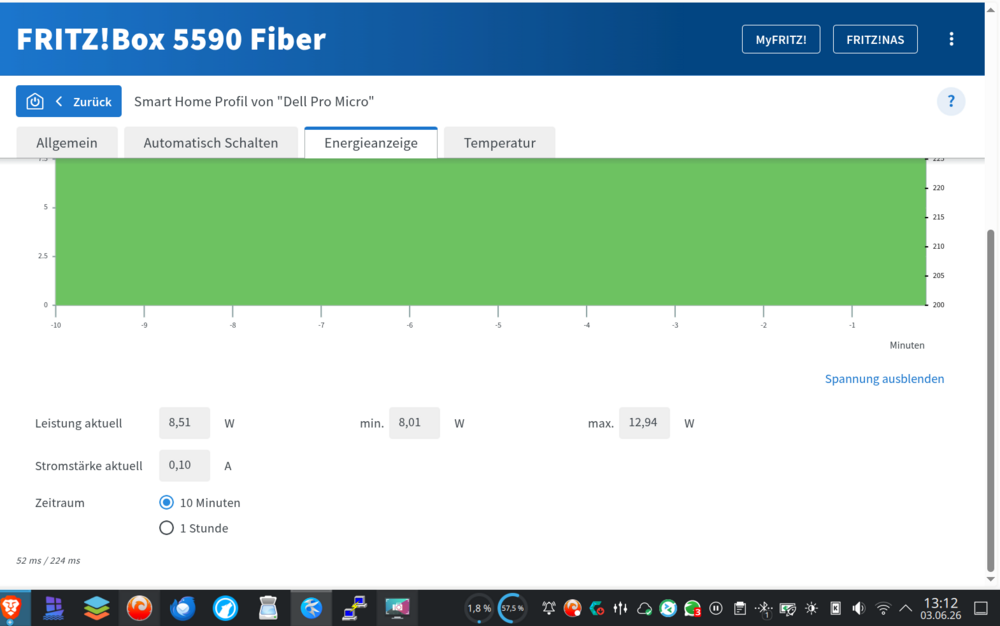The image size is (1000, 626).
Task: Click the 'Zeitraum' label
Action: pos(60,503)
